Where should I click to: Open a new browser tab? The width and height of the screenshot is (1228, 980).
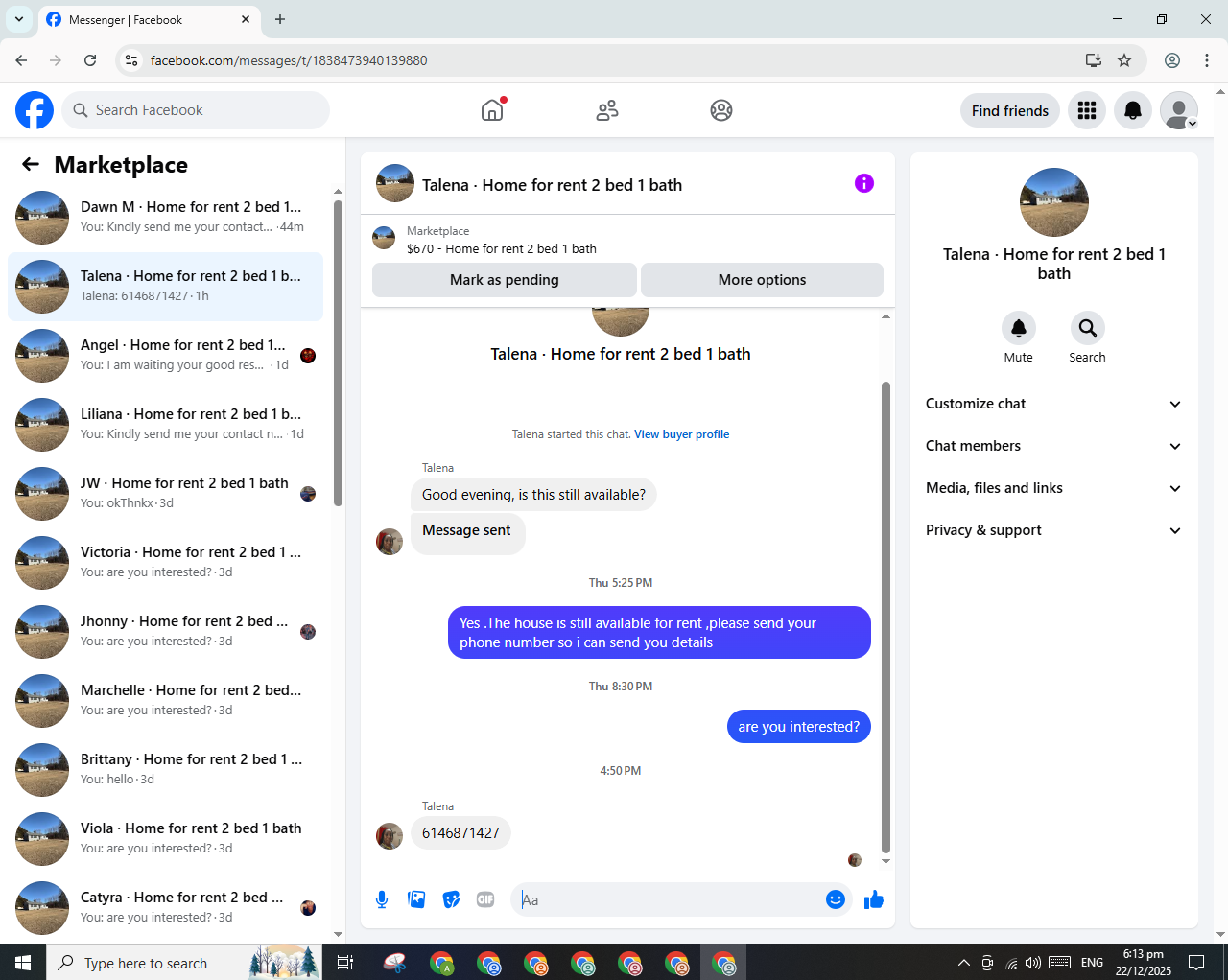pos(280,19)
